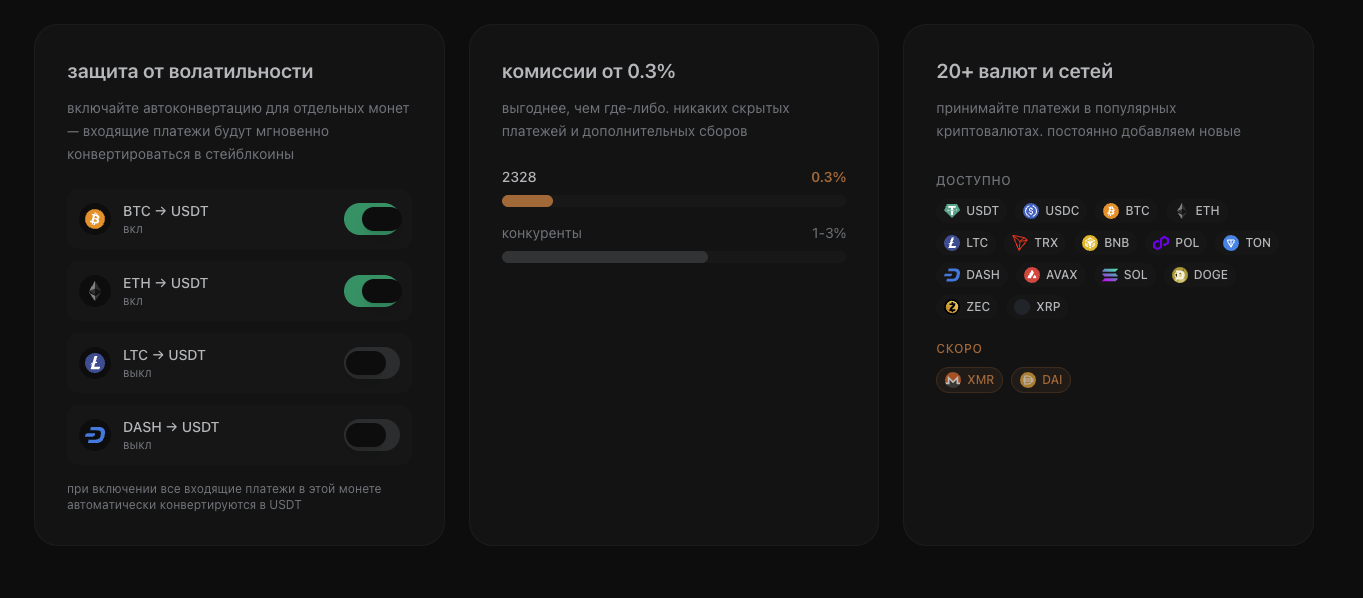Click the DOGE coin icon
Viewport: 1363px width, 598px height.
[x=1180, y=275]
